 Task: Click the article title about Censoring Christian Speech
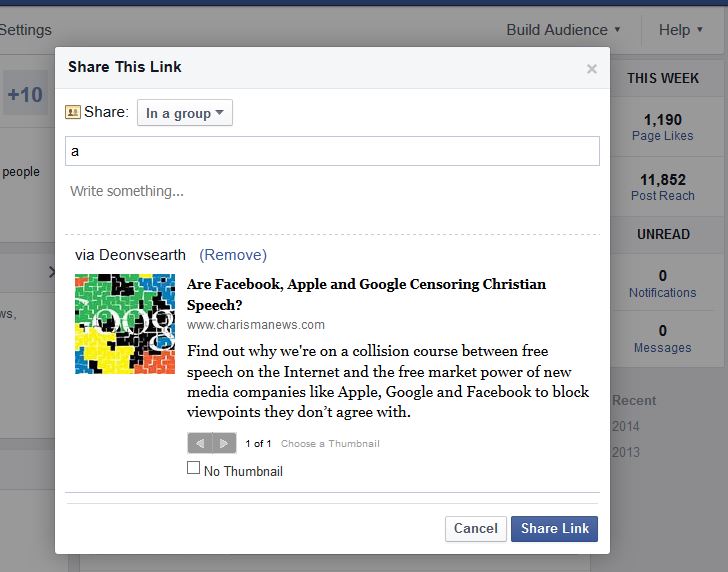(x=366, y=294)
